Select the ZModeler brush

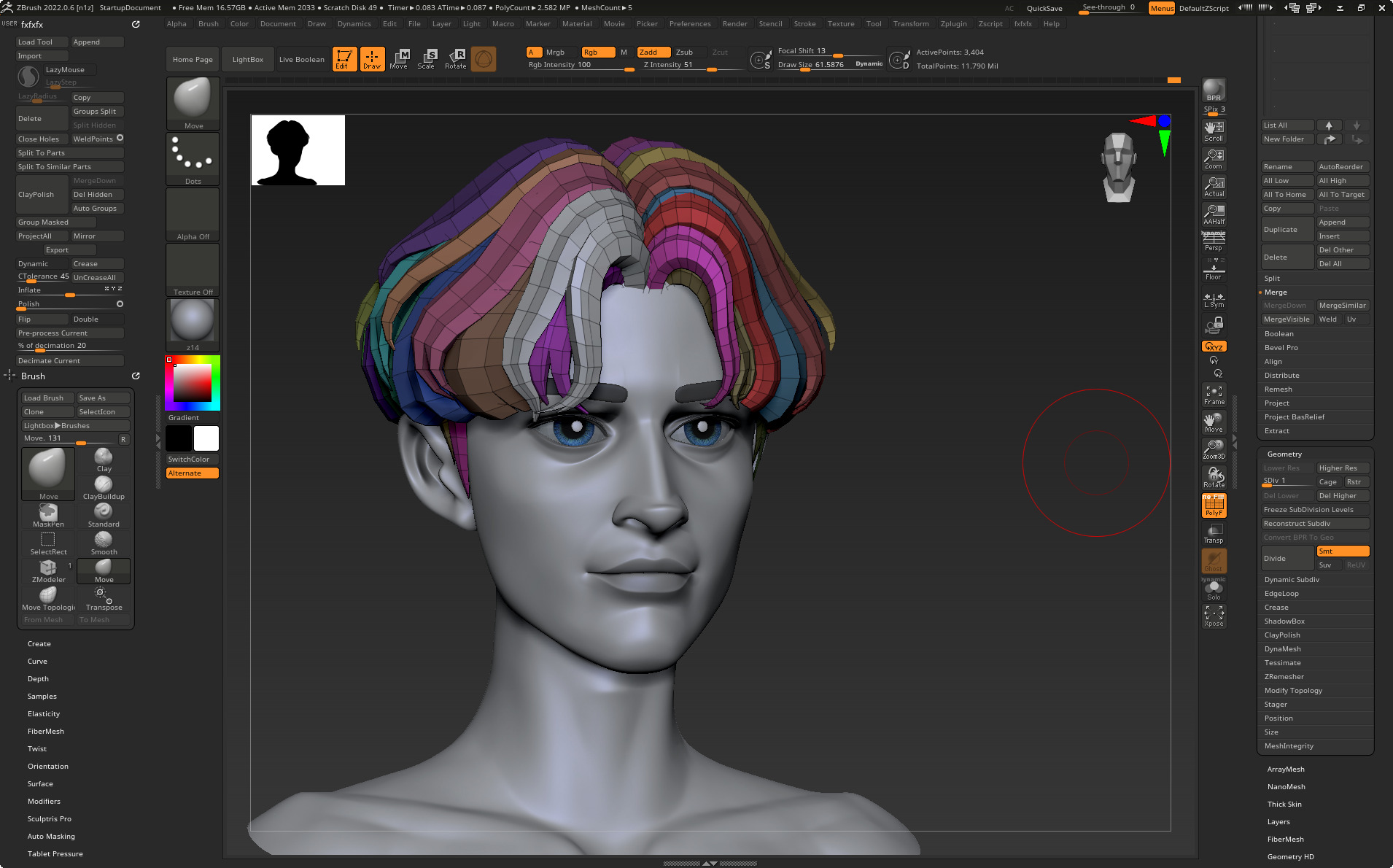(48, 571)
